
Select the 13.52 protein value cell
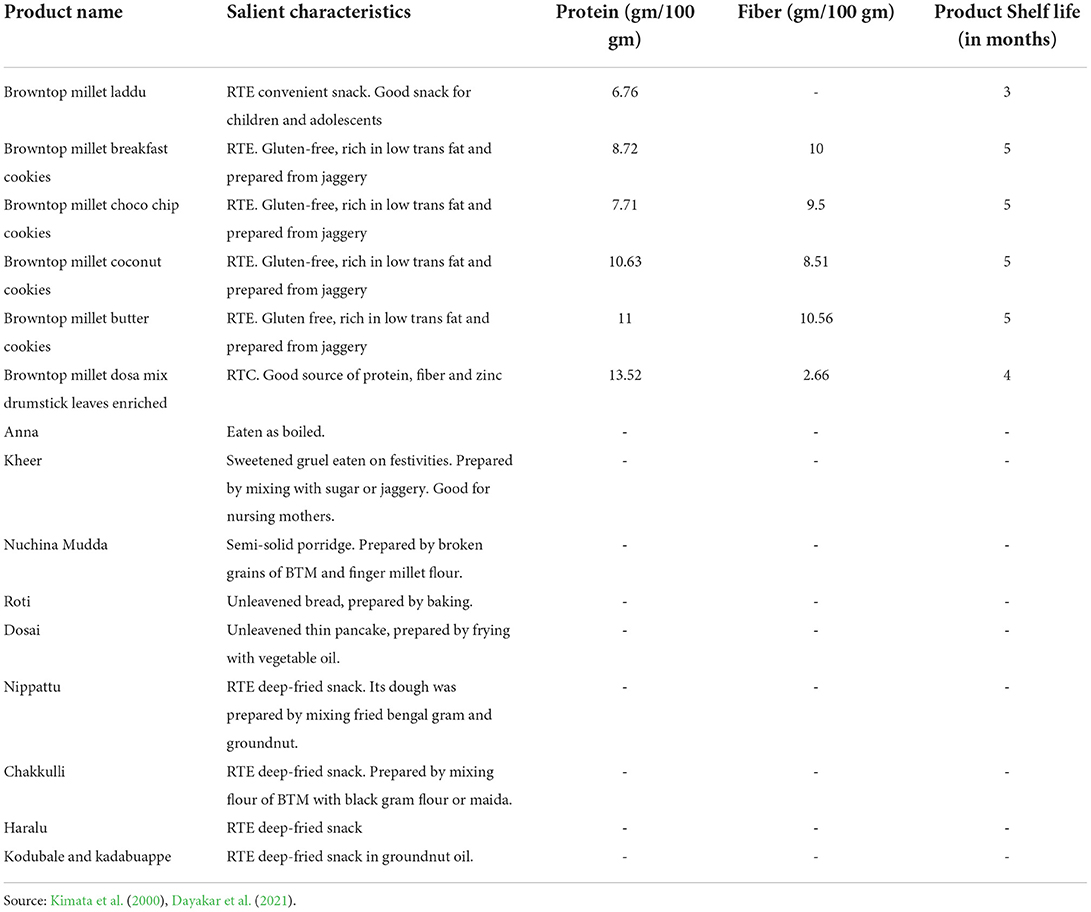click(x=624, y=376)
